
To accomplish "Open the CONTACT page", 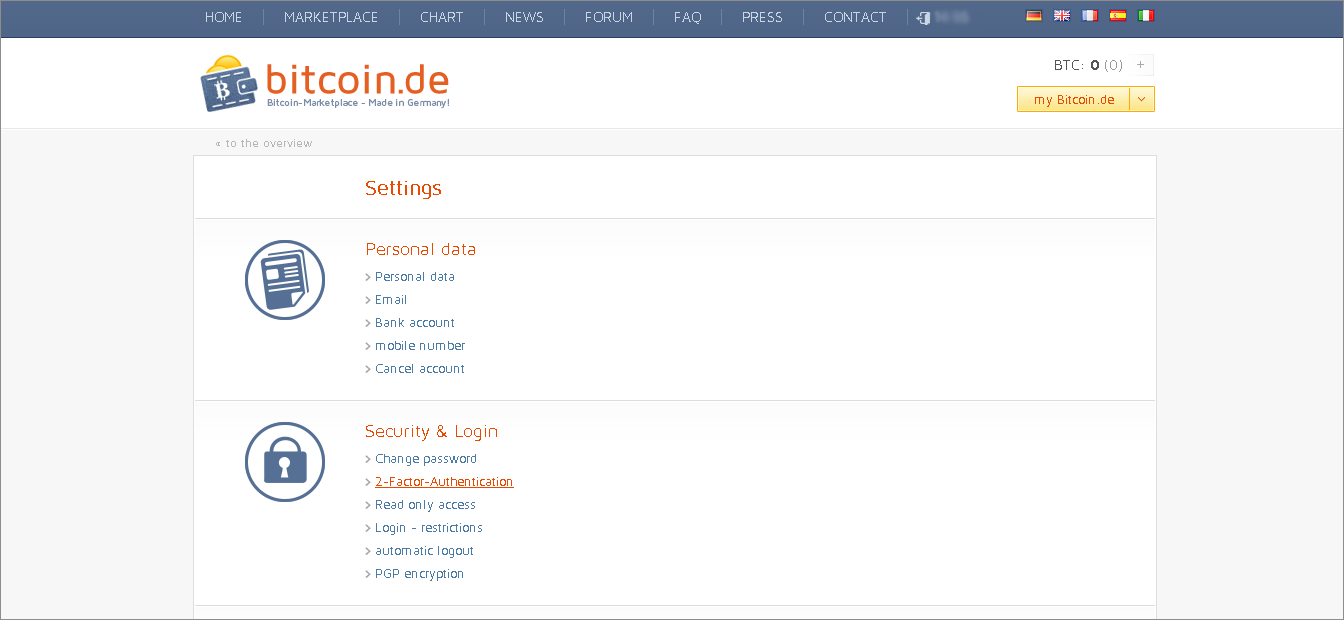I will click(x=855, y=17).
